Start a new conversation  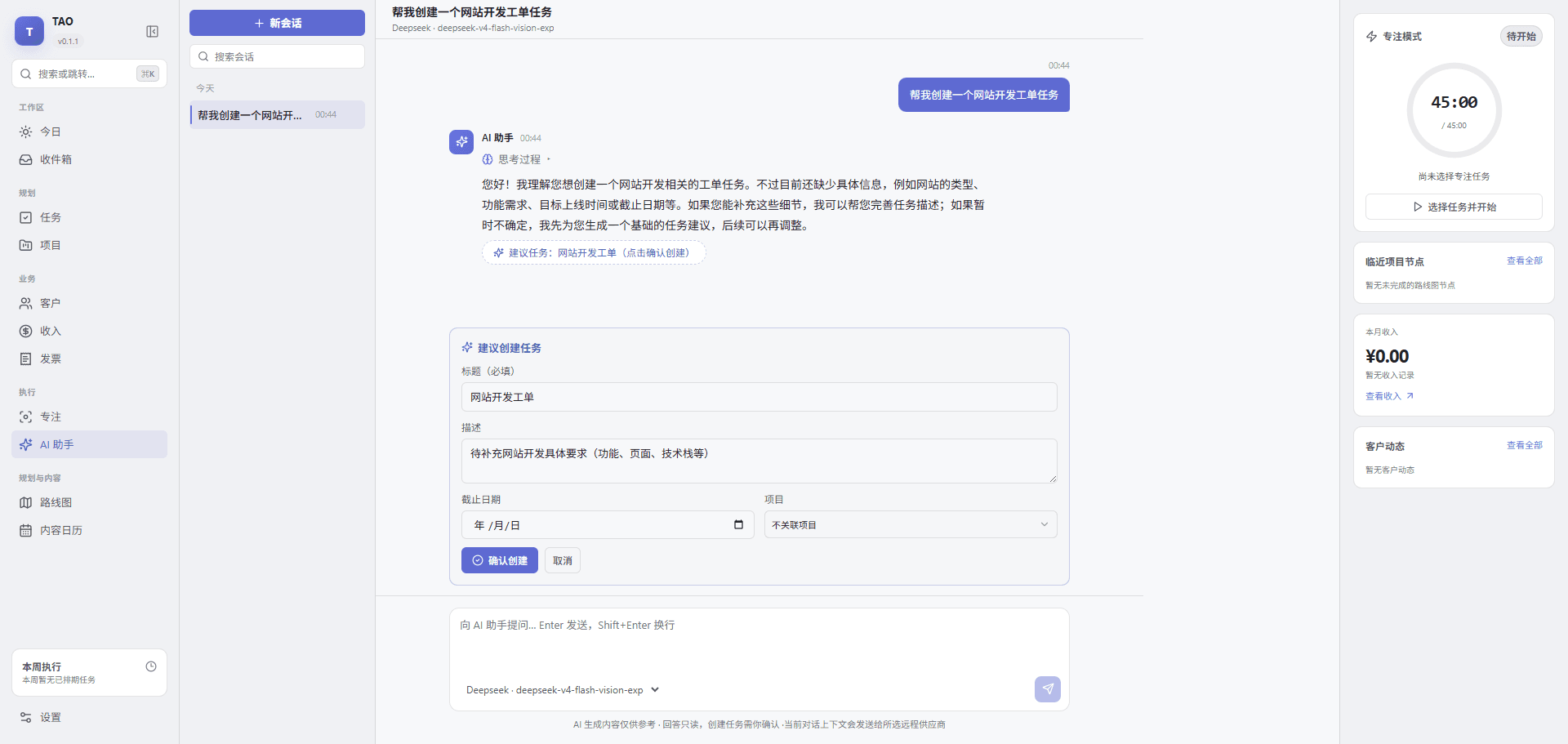point(277,23)
